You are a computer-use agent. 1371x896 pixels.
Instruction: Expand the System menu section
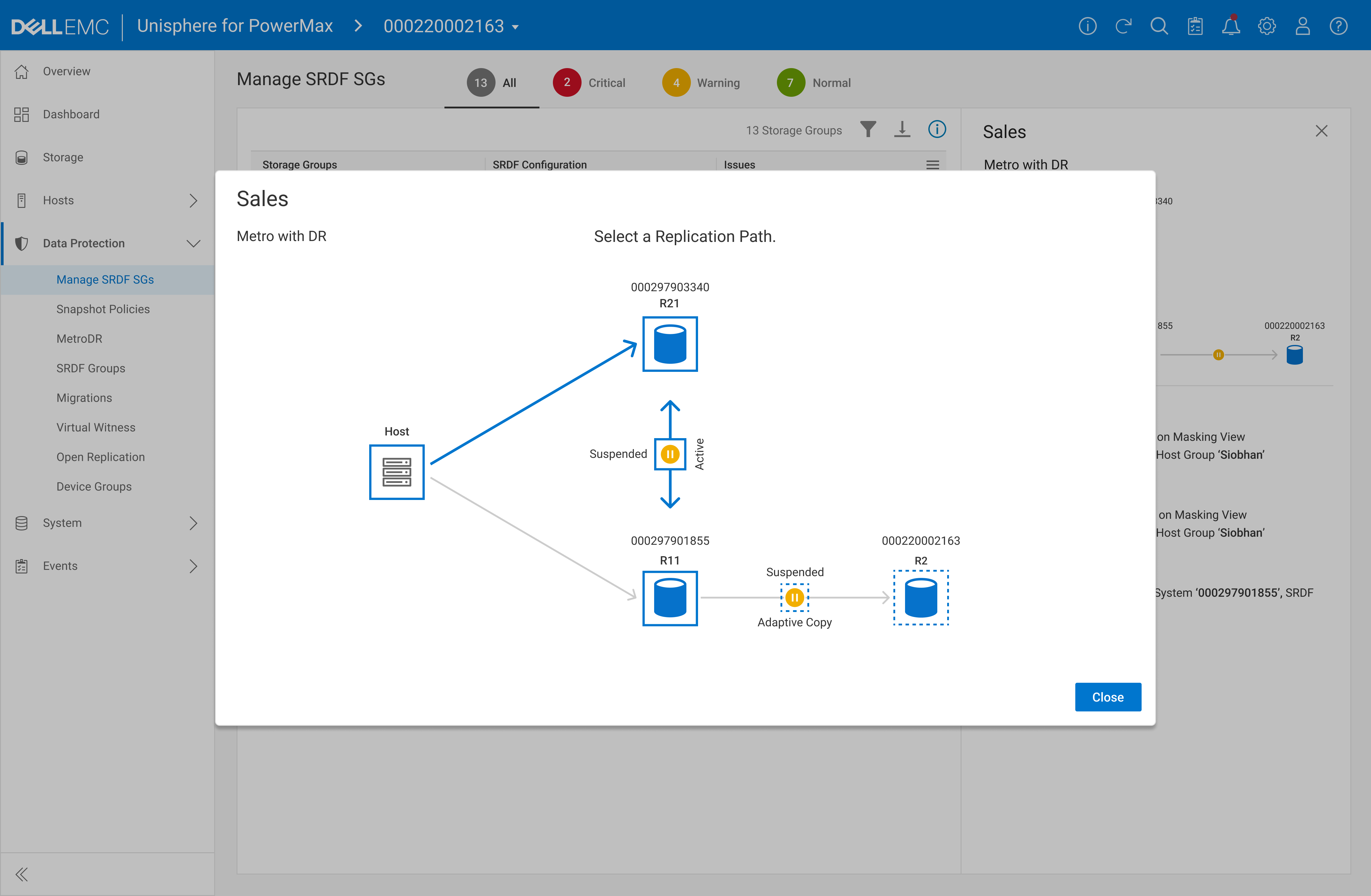tap(193, 523)
